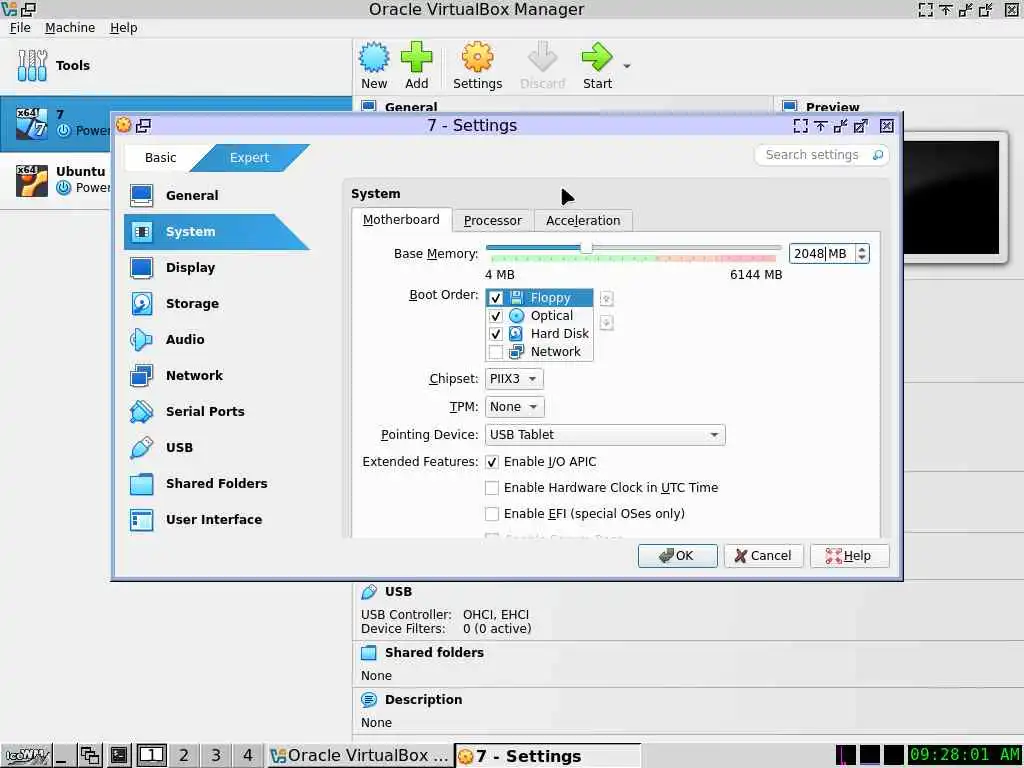The height and width of the screenshot is (768, 1024).
Task: Switch to workspace 2 in the taskbar
Action: [184, 756]
